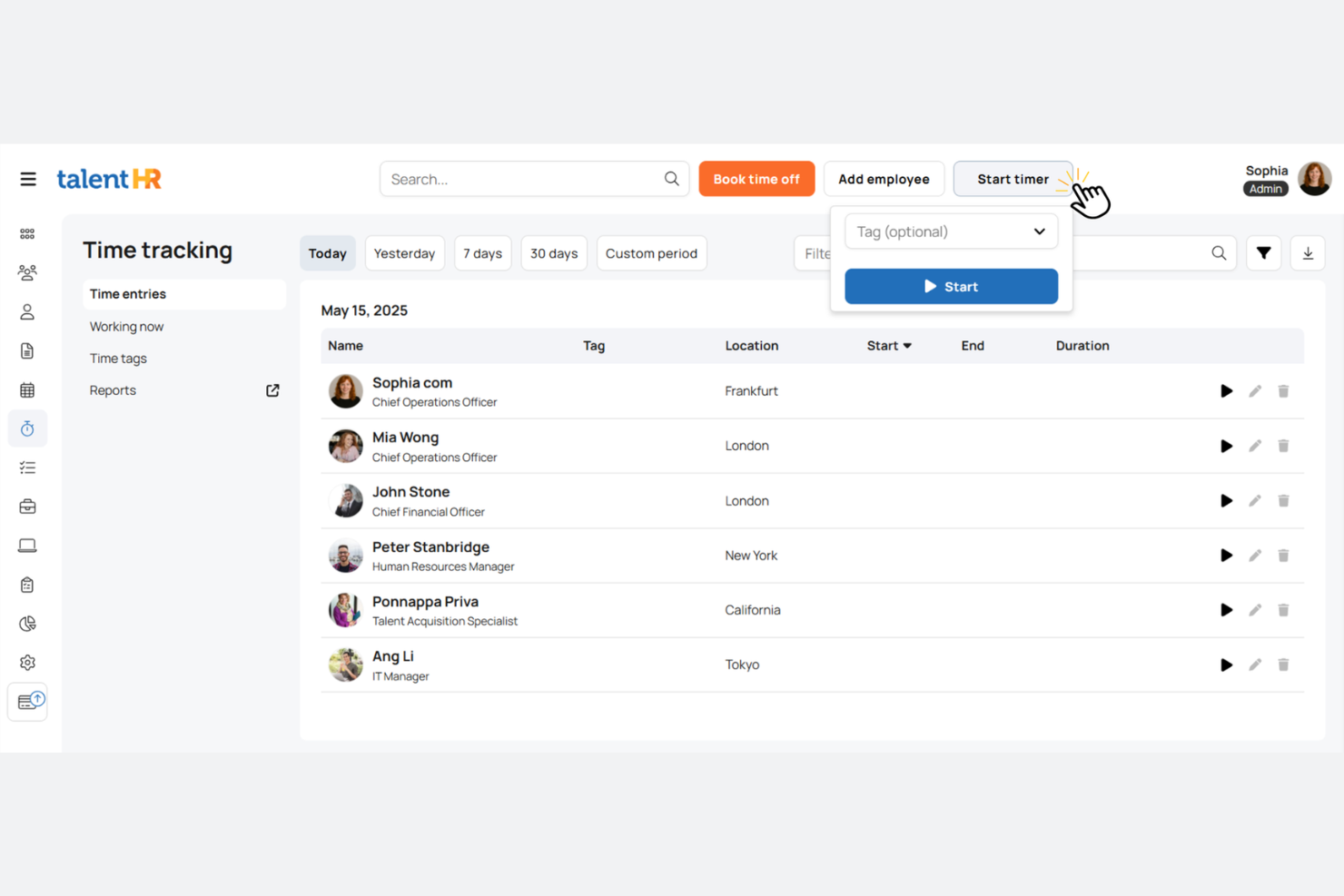The width and height of the screenshot is (1344, 896).
Task: Click the Book time off button
Action: [x=756, y=179]
